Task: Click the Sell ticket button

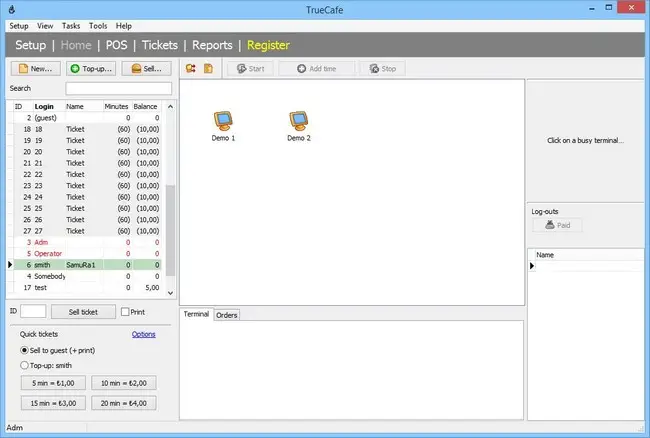Action: pos(83,312)
